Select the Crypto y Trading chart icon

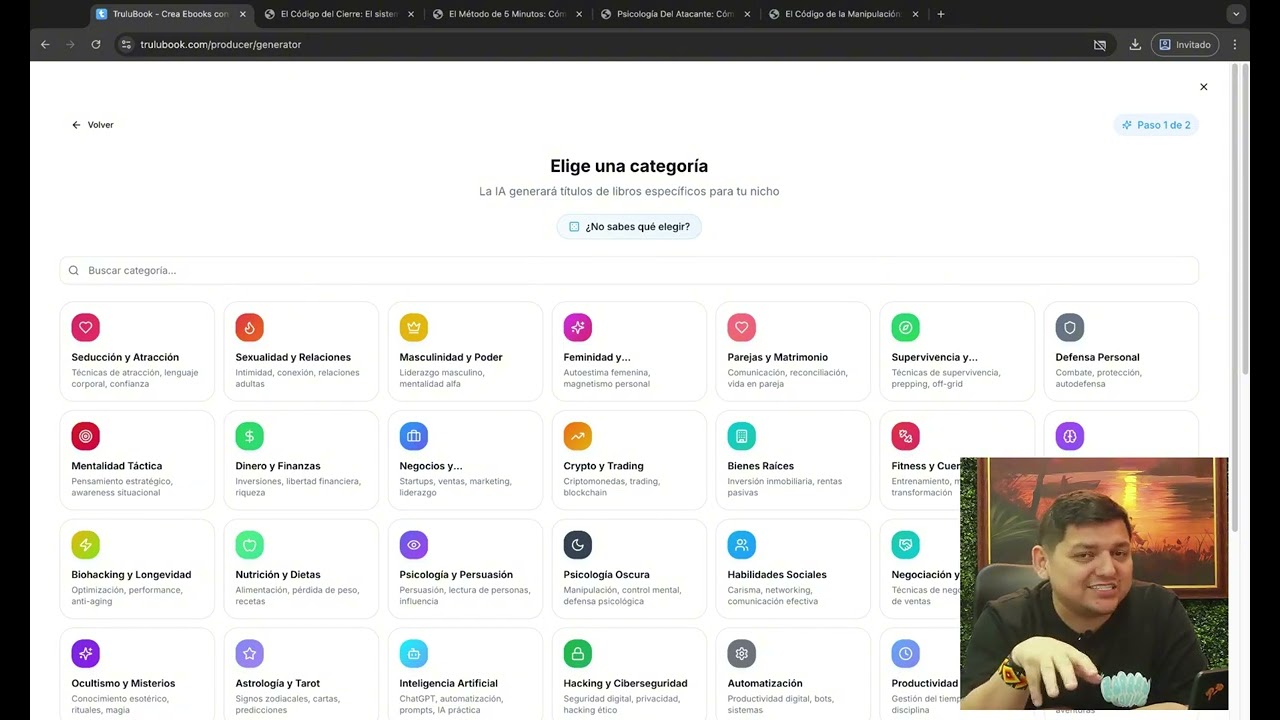click(x=577, y=436)
